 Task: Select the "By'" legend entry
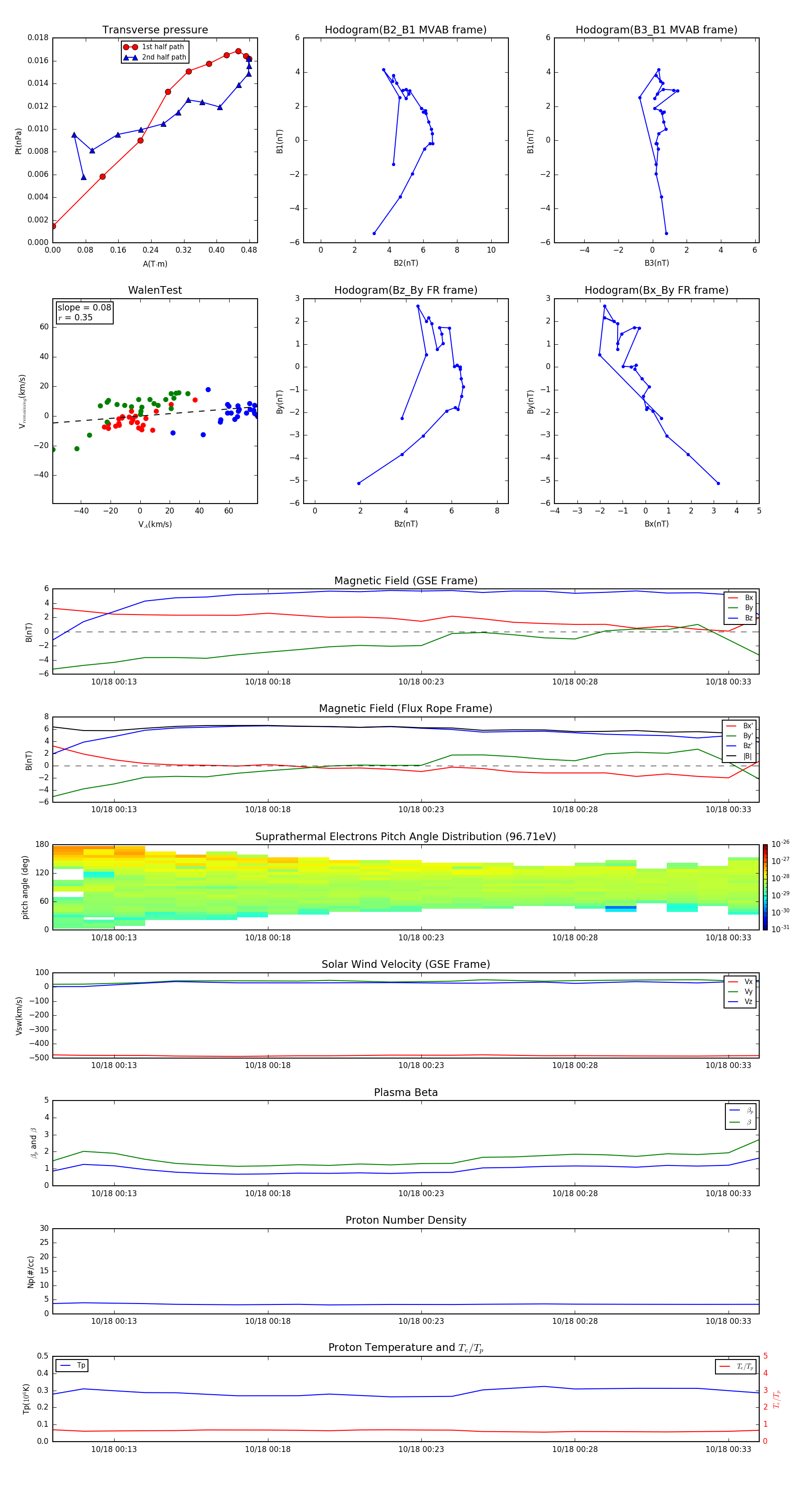tap(739, 736)
